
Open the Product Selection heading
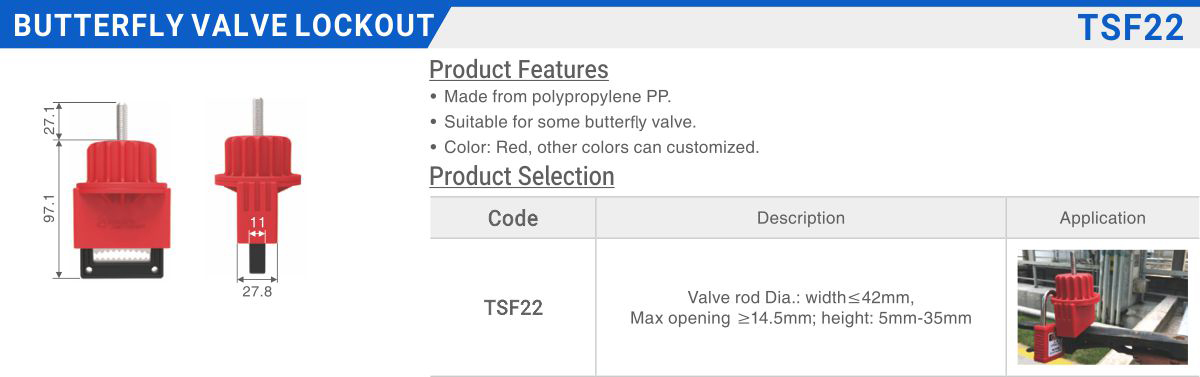click(x=522, y=176)
